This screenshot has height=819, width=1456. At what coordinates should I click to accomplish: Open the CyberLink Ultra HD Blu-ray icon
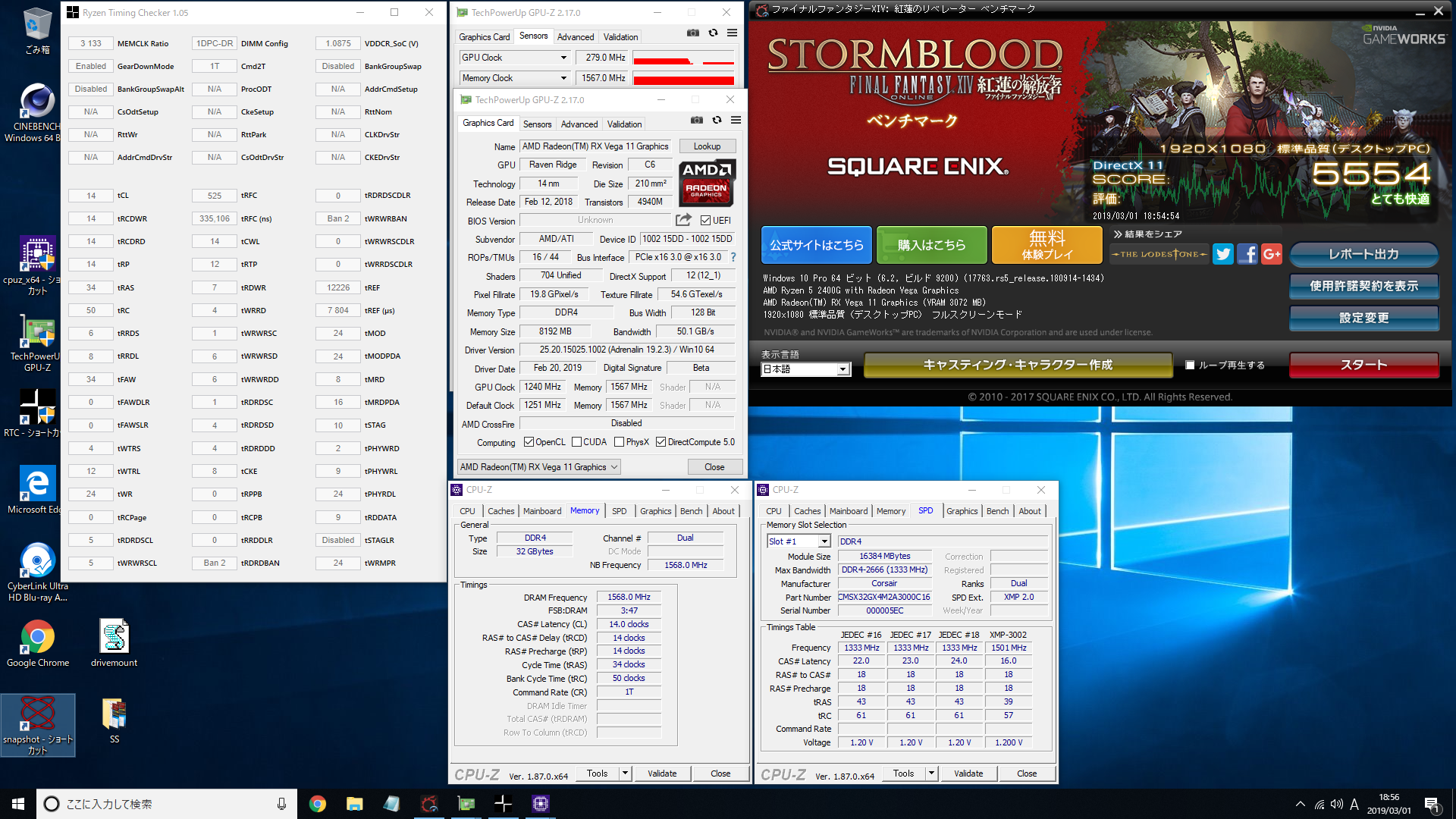pyautogui.click(x=37, y=573)
